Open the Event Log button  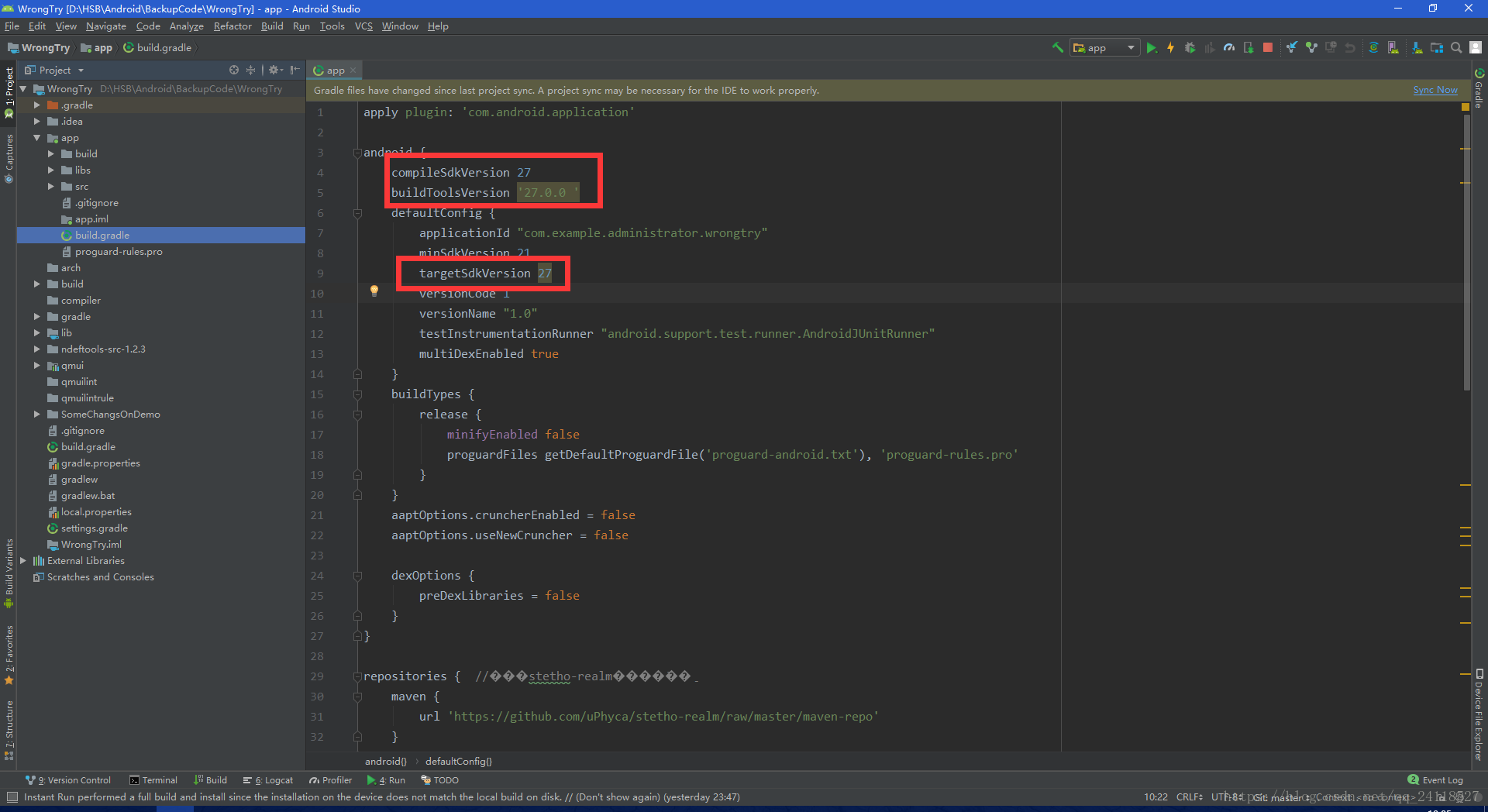point(1435,780)
